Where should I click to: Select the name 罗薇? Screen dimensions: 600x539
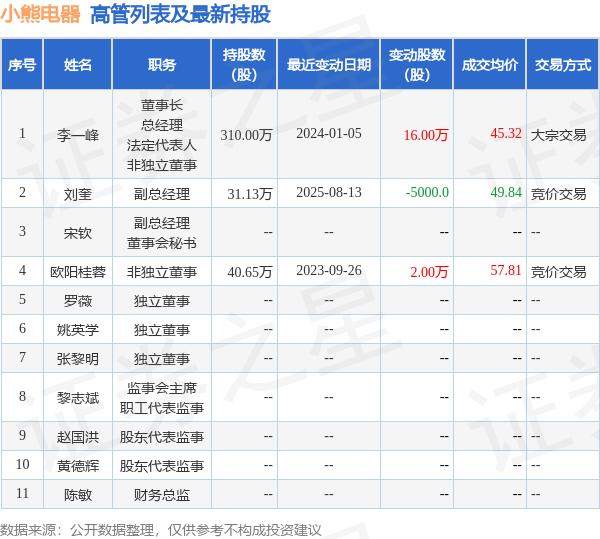(78, 301)
